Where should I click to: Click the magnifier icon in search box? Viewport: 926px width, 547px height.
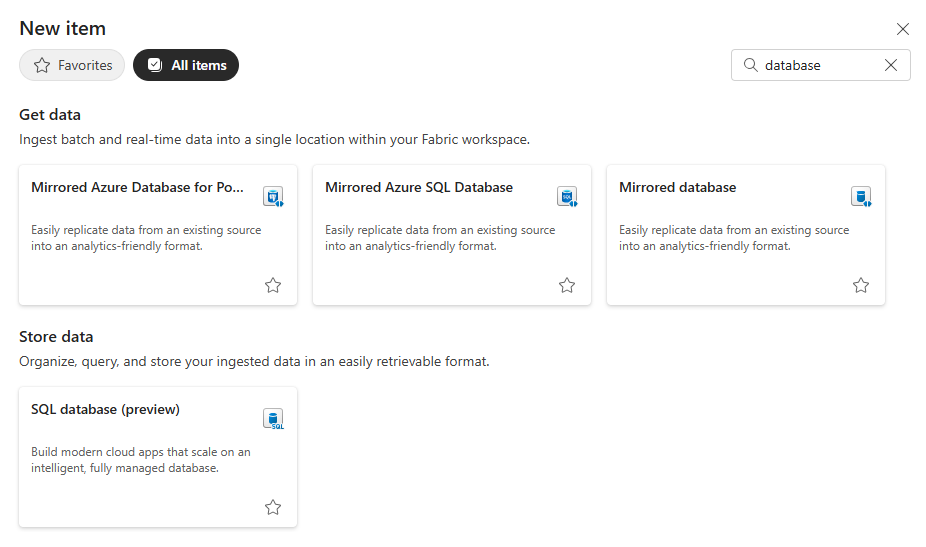(x=751, y=65)
